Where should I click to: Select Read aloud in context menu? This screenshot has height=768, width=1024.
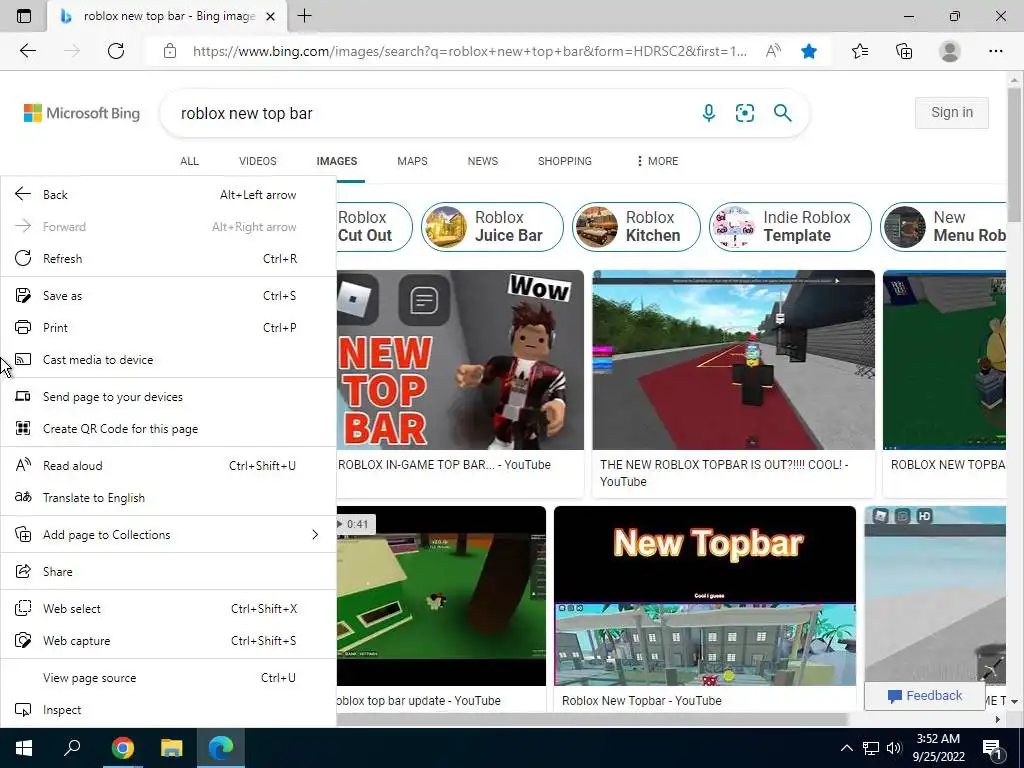[168, 466]
